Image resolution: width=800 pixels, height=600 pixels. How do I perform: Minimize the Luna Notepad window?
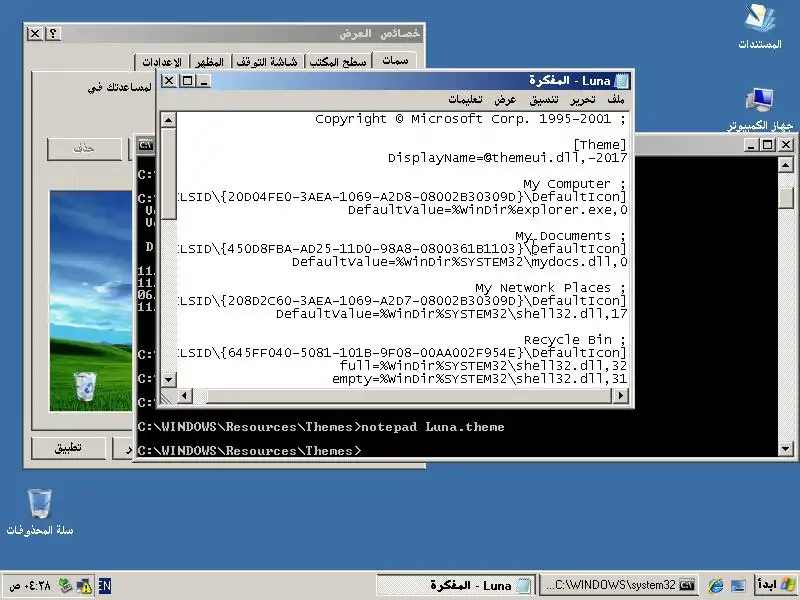click(204, 81)
